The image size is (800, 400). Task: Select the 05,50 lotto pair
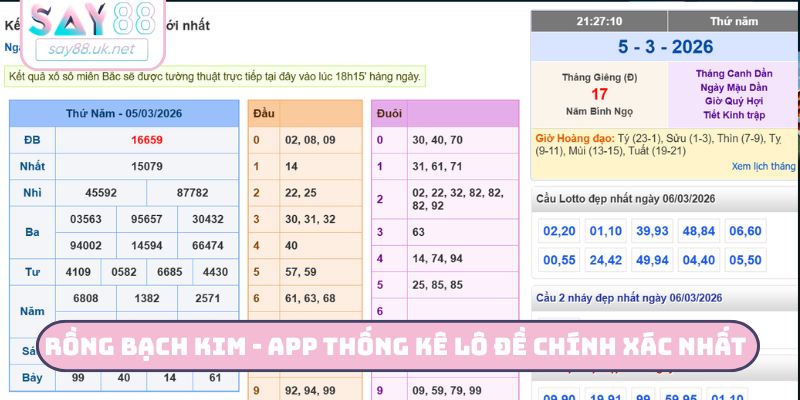coord(745,260)
